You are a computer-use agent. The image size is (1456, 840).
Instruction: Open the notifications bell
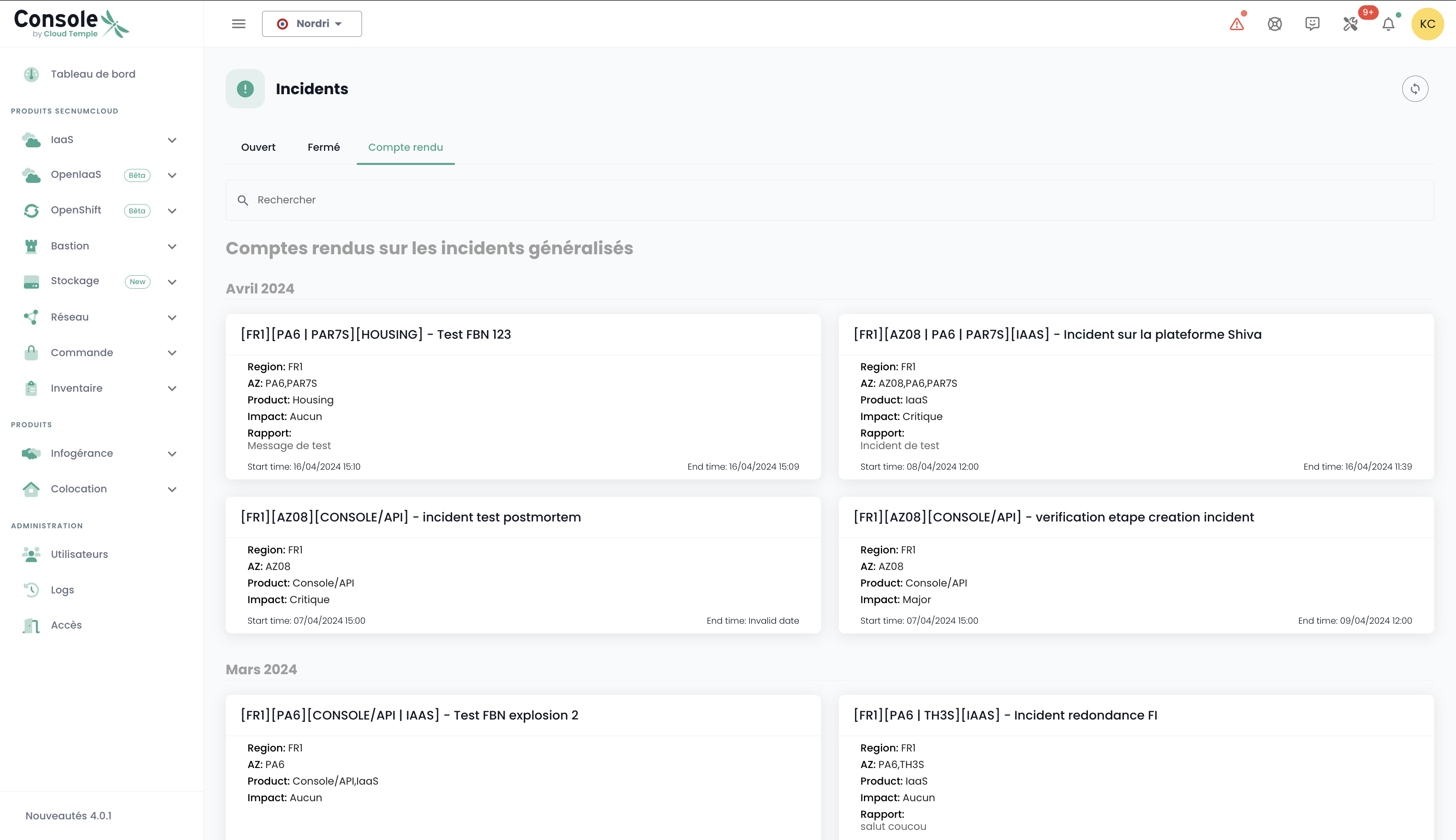(1388, 24)
